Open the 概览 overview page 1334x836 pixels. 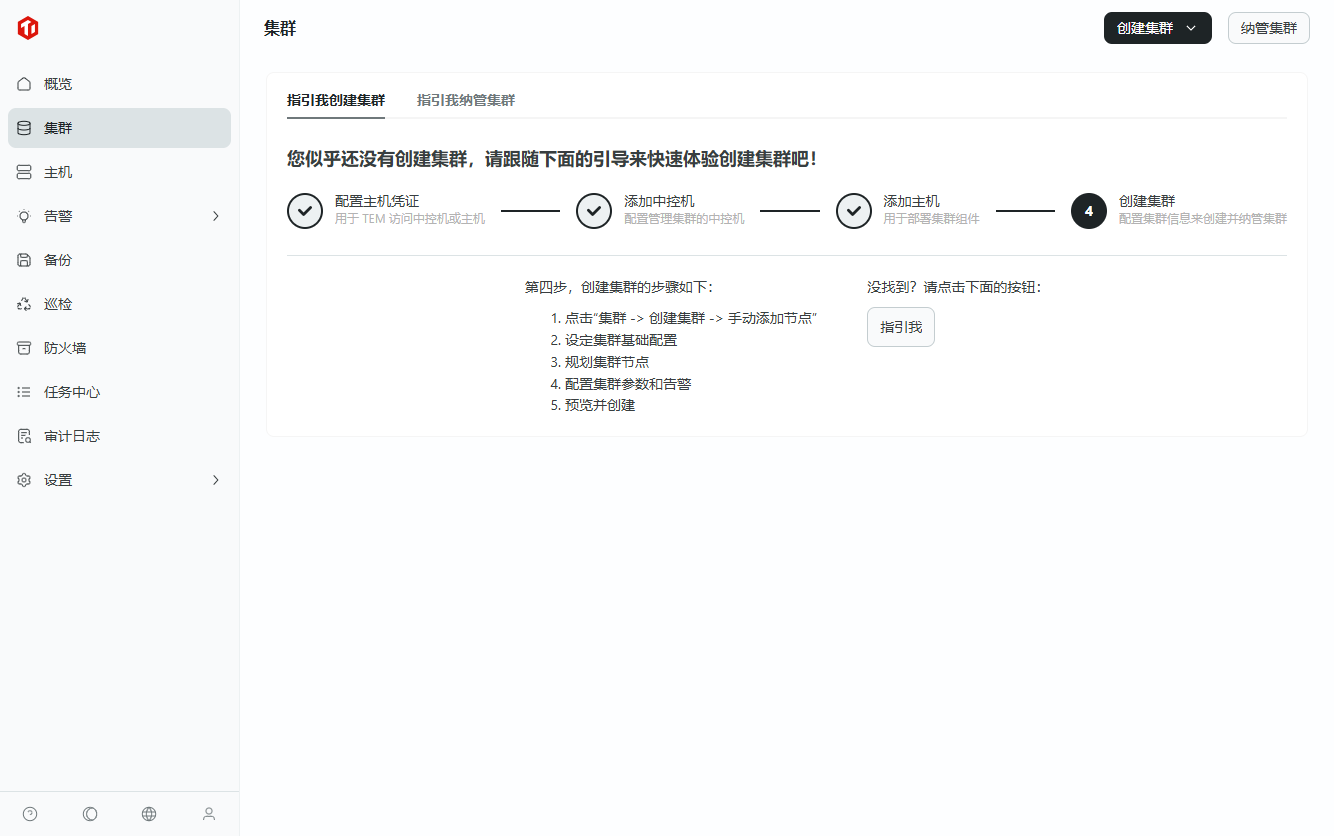tap(58, 84)
